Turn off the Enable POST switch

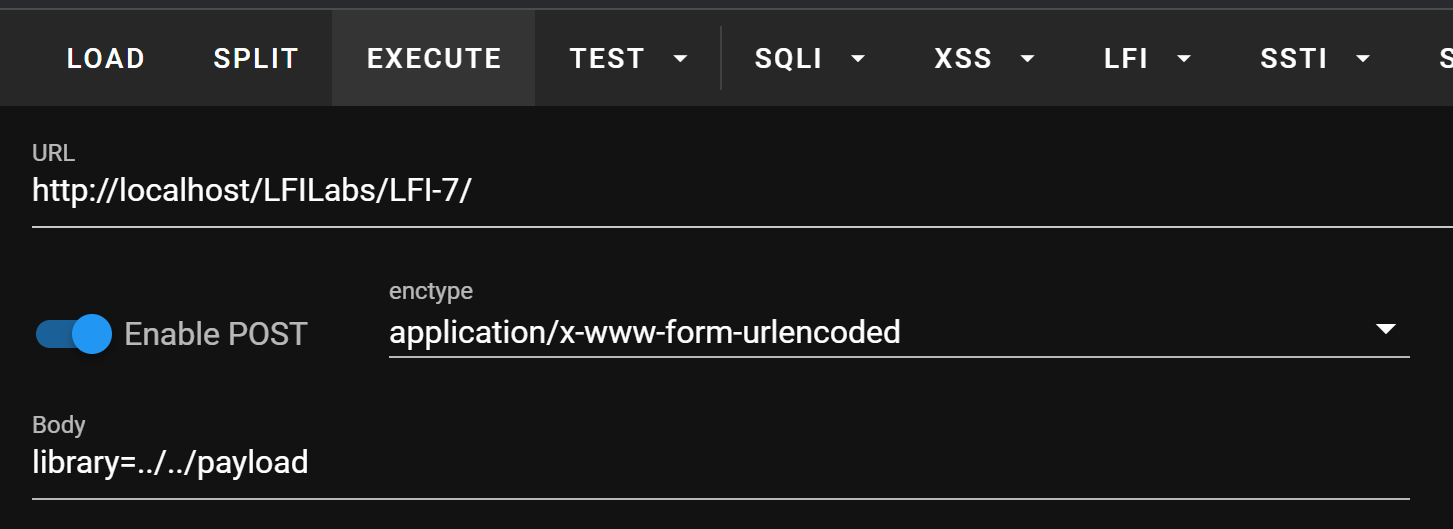pos(74,334)
